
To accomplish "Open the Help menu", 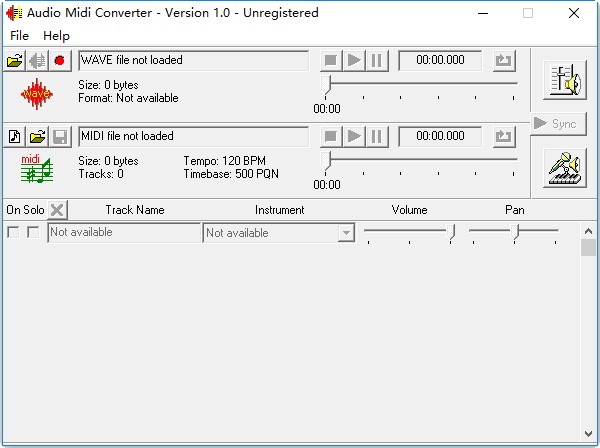I will tap(56, 35).
